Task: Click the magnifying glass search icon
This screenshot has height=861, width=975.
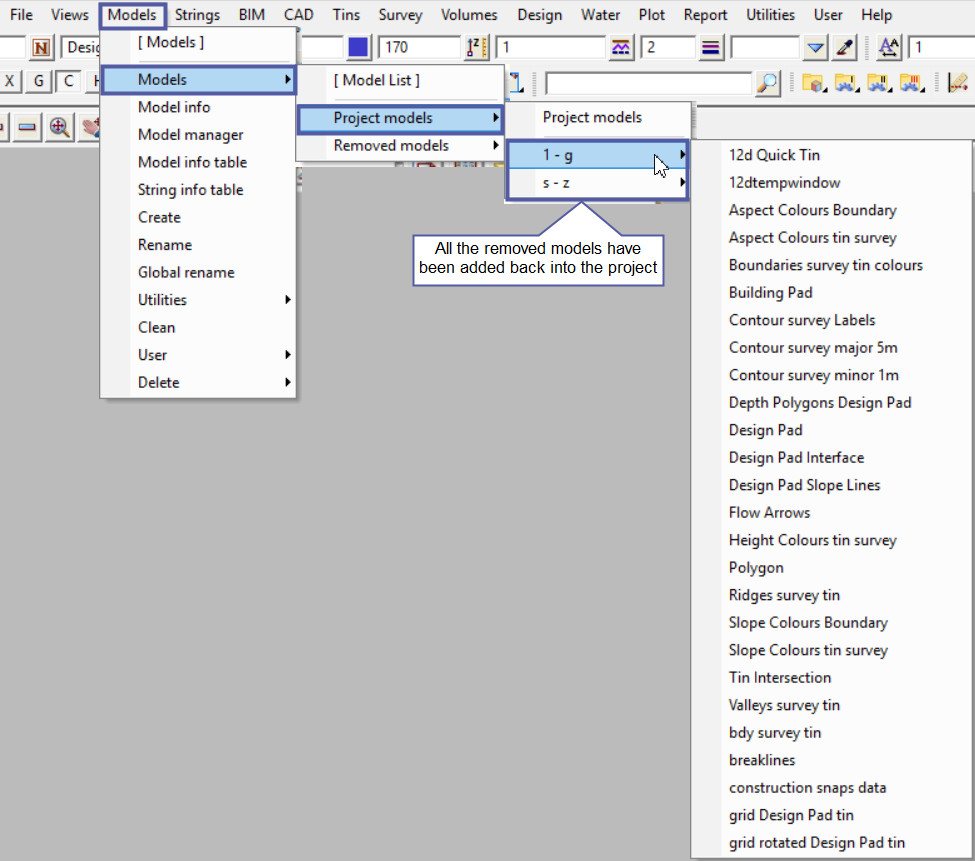Action: tap(768, 83)
